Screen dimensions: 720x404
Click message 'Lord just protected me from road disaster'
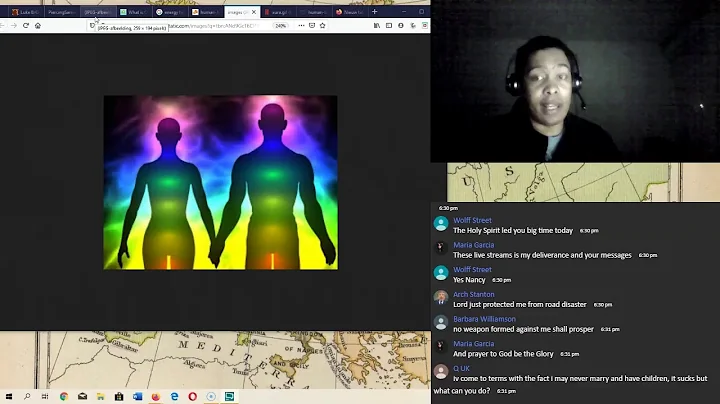coord(520,304)
